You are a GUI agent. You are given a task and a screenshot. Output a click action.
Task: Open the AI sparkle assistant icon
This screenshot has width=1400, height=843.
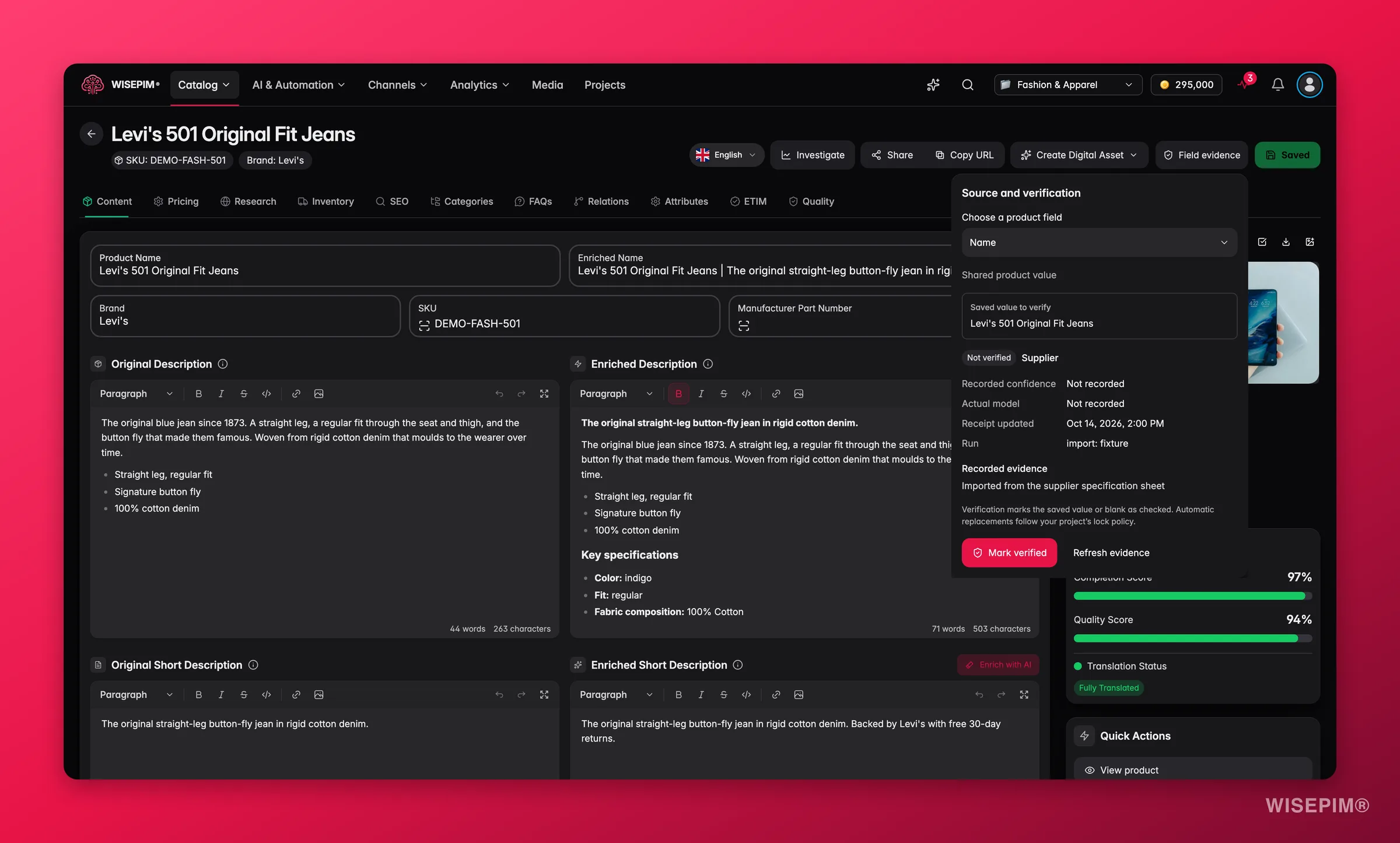(x=933, y=85)
